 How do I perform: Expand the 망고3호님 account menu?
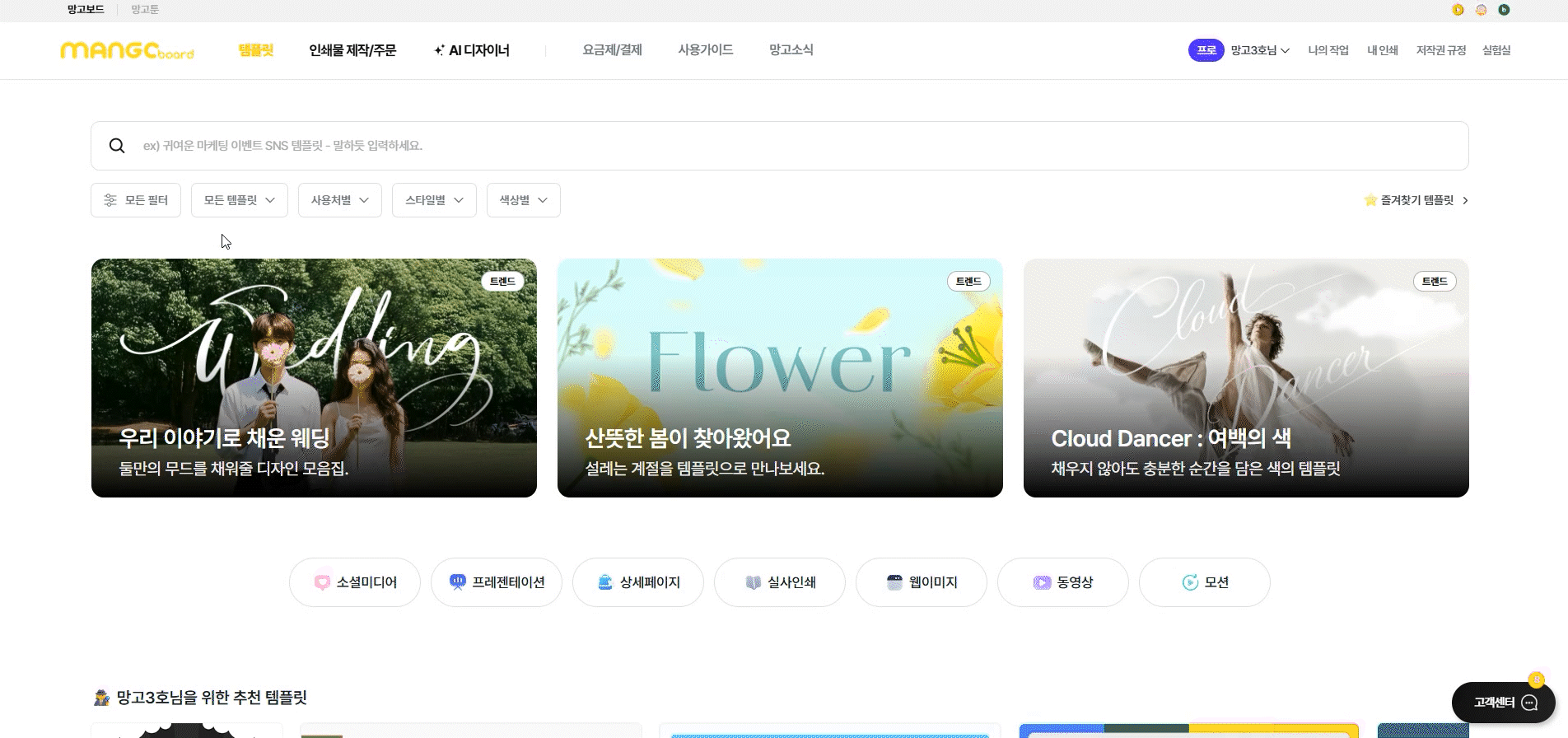(x=1259, y=50)
